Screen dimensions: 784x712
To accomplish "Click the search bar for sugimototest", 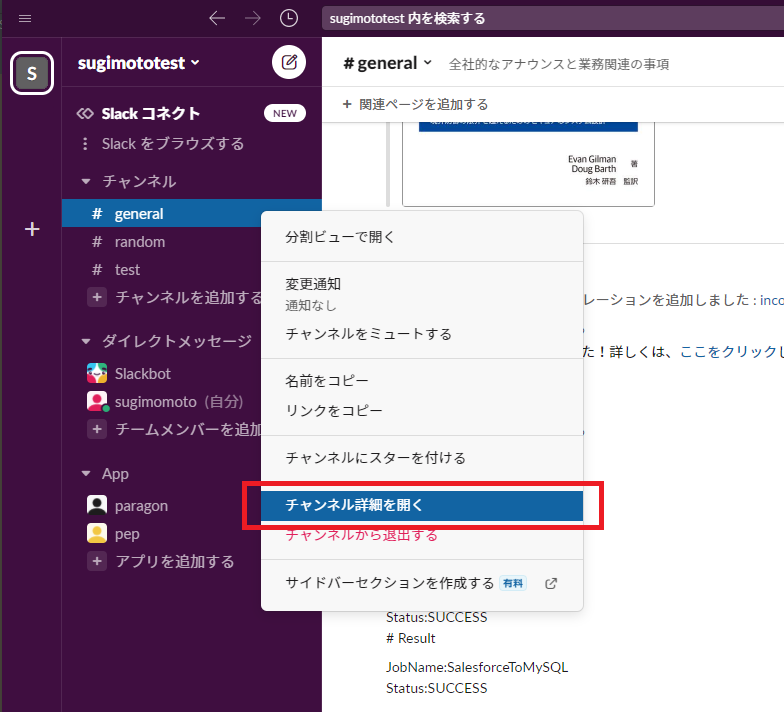I will 552,18.
